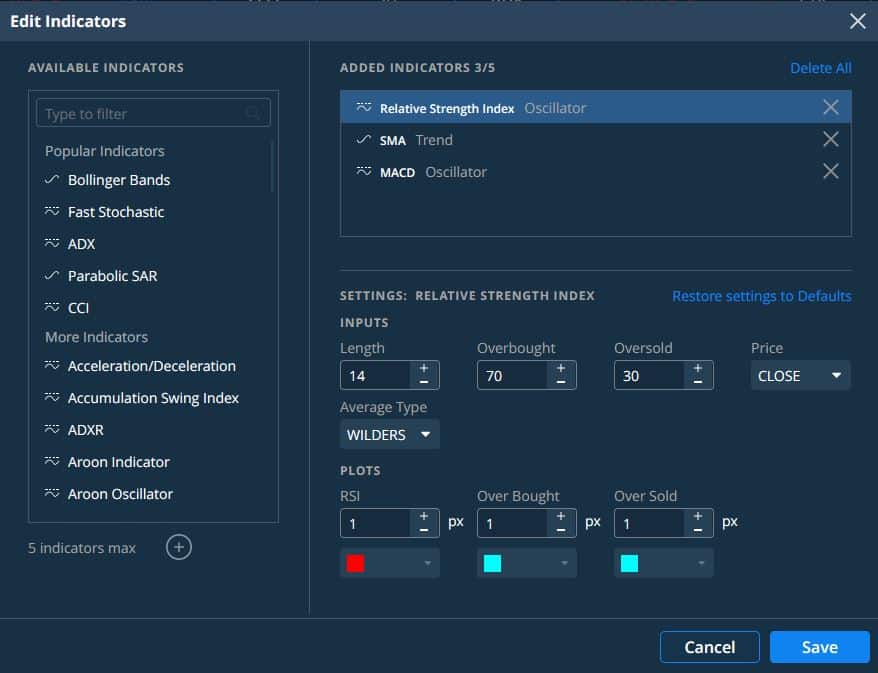
Task: Select the Aroon Oscillator entry
Action: point(120,493)
